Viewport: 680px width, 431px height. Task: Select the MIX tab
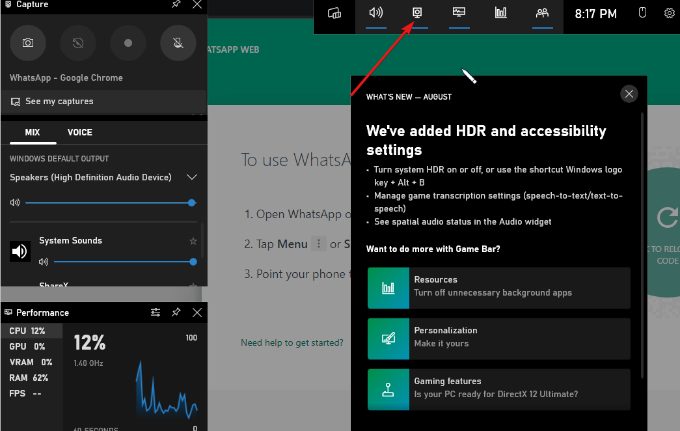point(33,132)
